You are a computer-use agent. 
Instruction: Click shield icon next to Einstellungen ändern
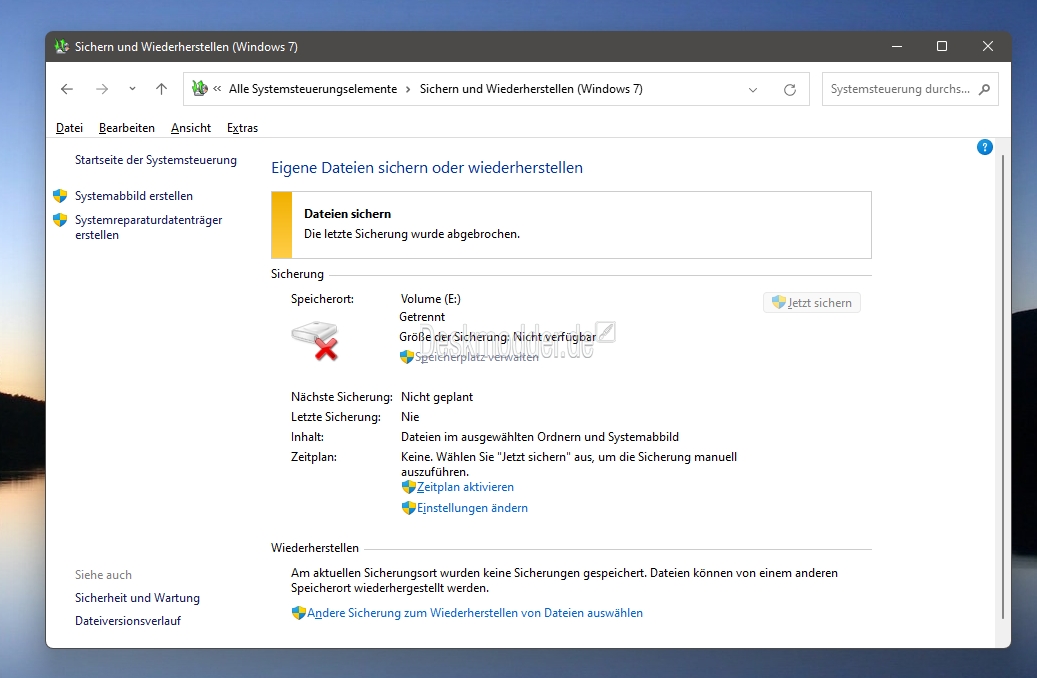(409, 508)
